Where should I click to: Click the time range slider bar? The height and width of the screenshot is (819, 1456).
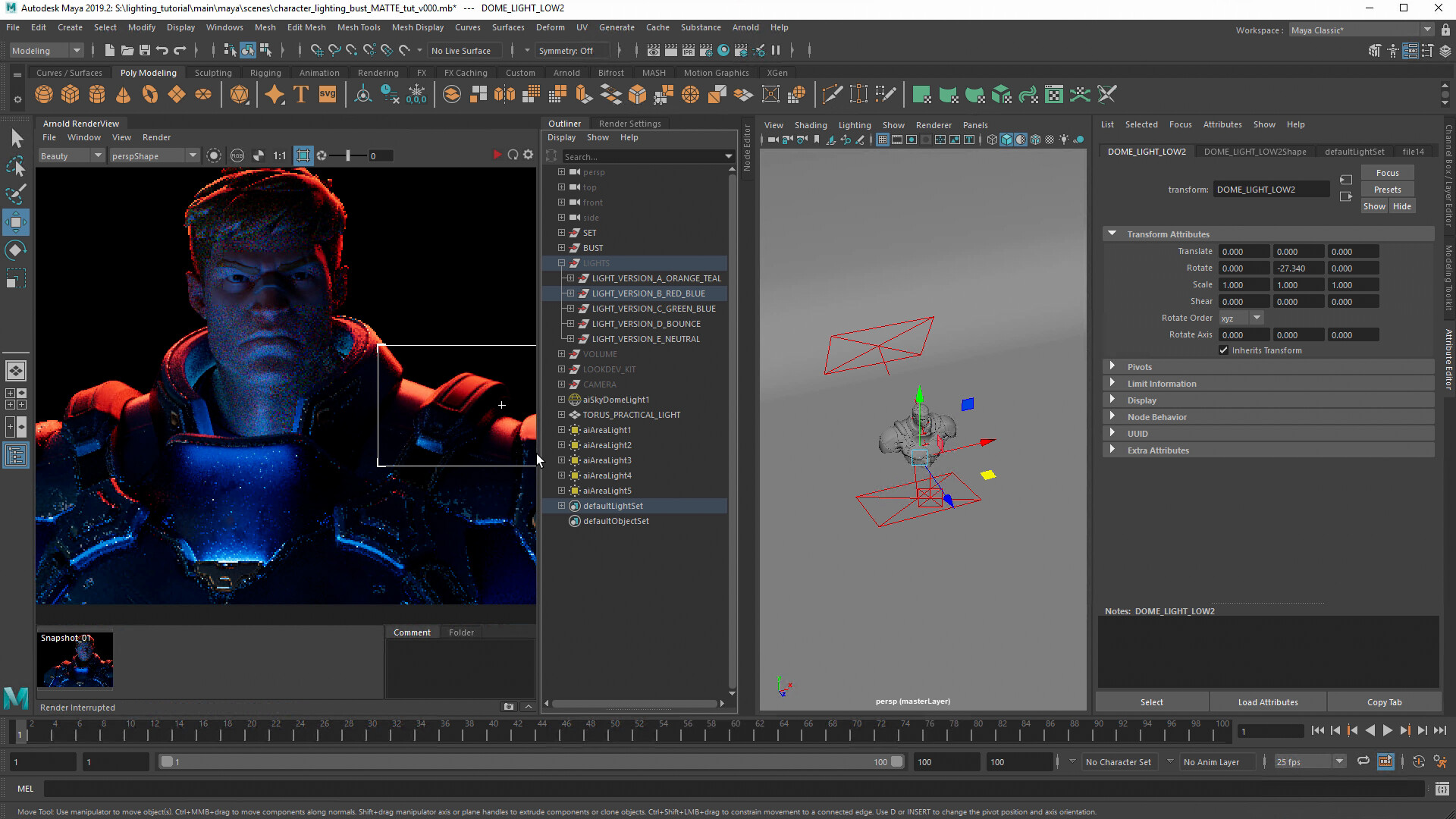point(531,761)
